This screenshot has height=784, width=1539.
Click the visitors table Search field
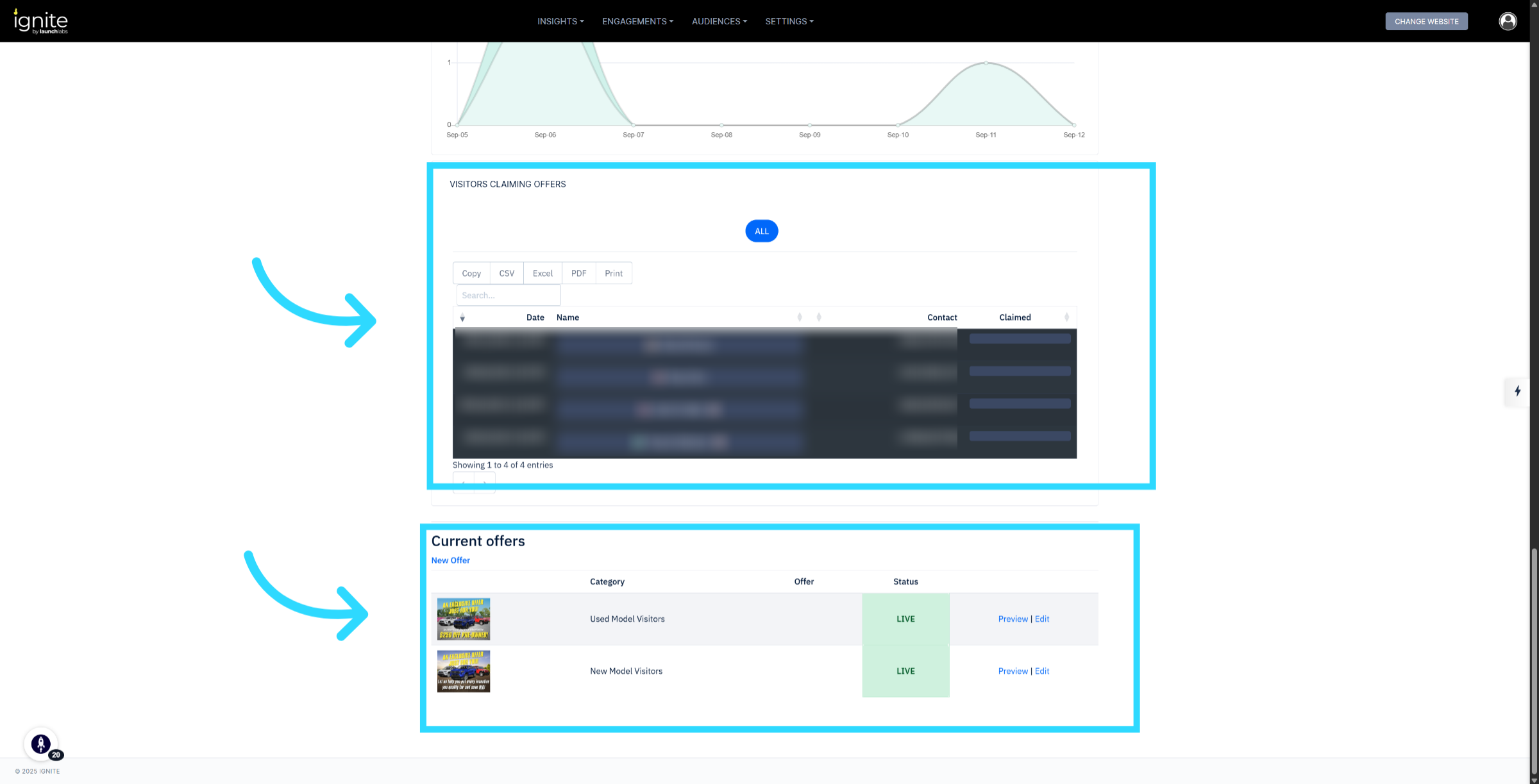(x=508, y=296)
